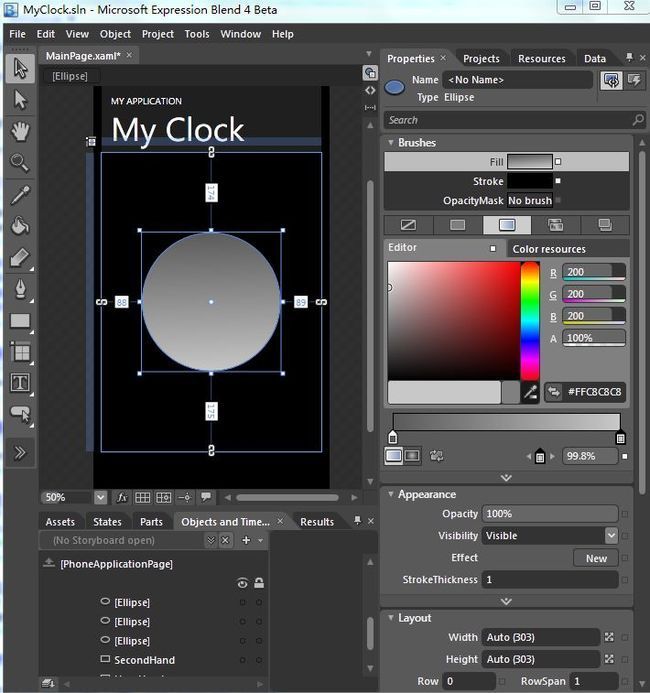Viewport: 650px width, 693px height.
Task: Set Width to Auto icon
Action: 609,637
